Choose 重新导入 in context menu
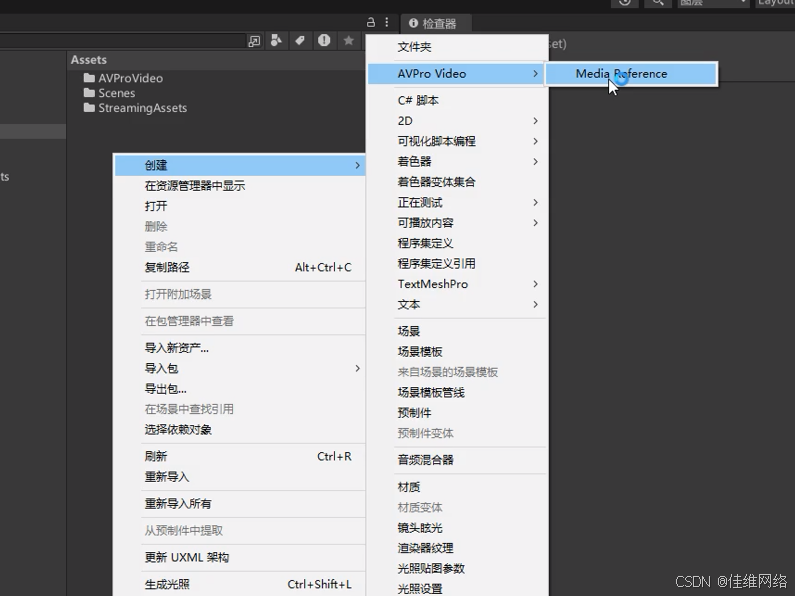This screenshot has height=596, width=795. coord(239,477)
